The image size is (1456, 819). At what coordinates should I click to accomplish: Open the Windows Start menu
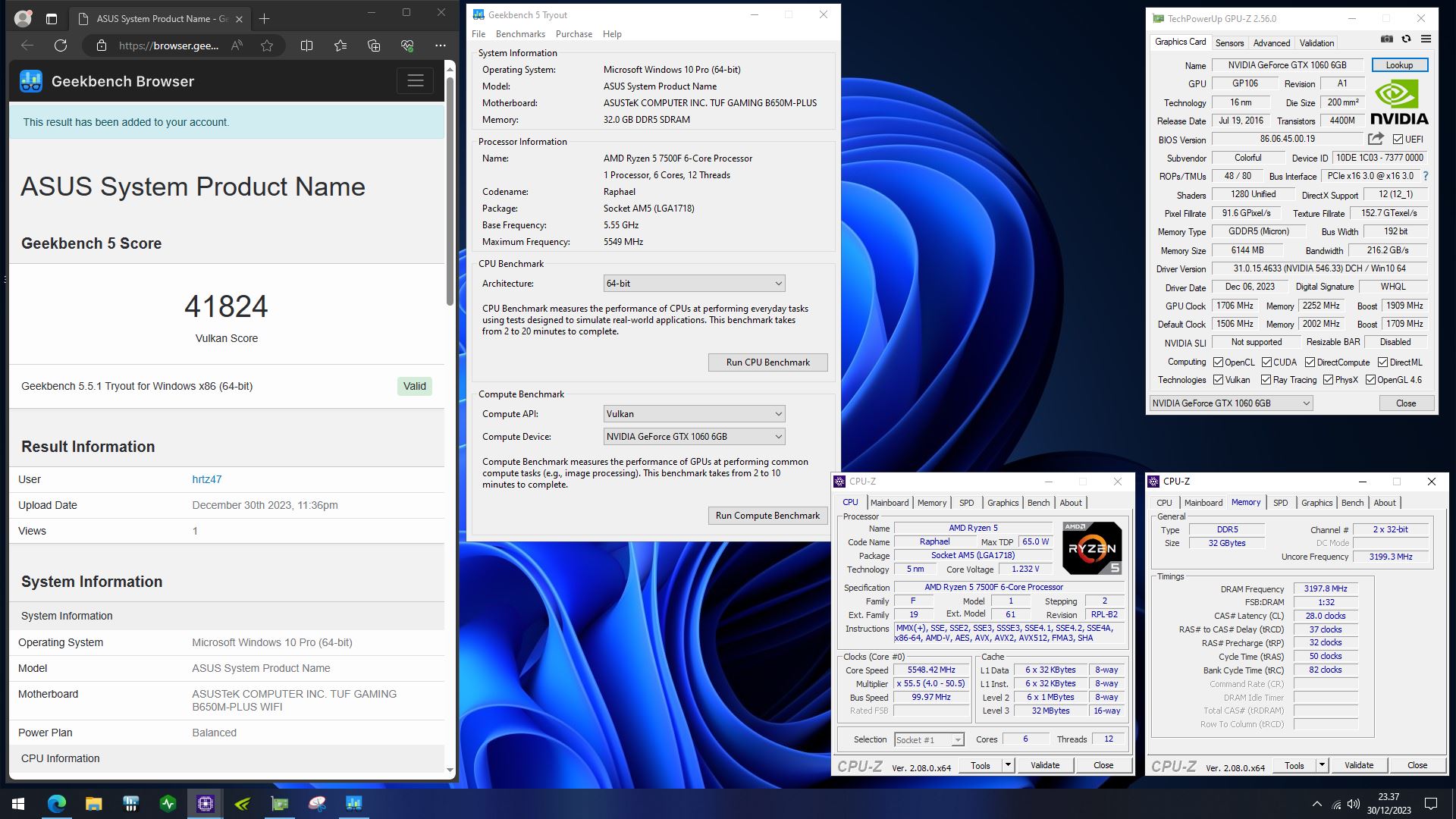18,804
